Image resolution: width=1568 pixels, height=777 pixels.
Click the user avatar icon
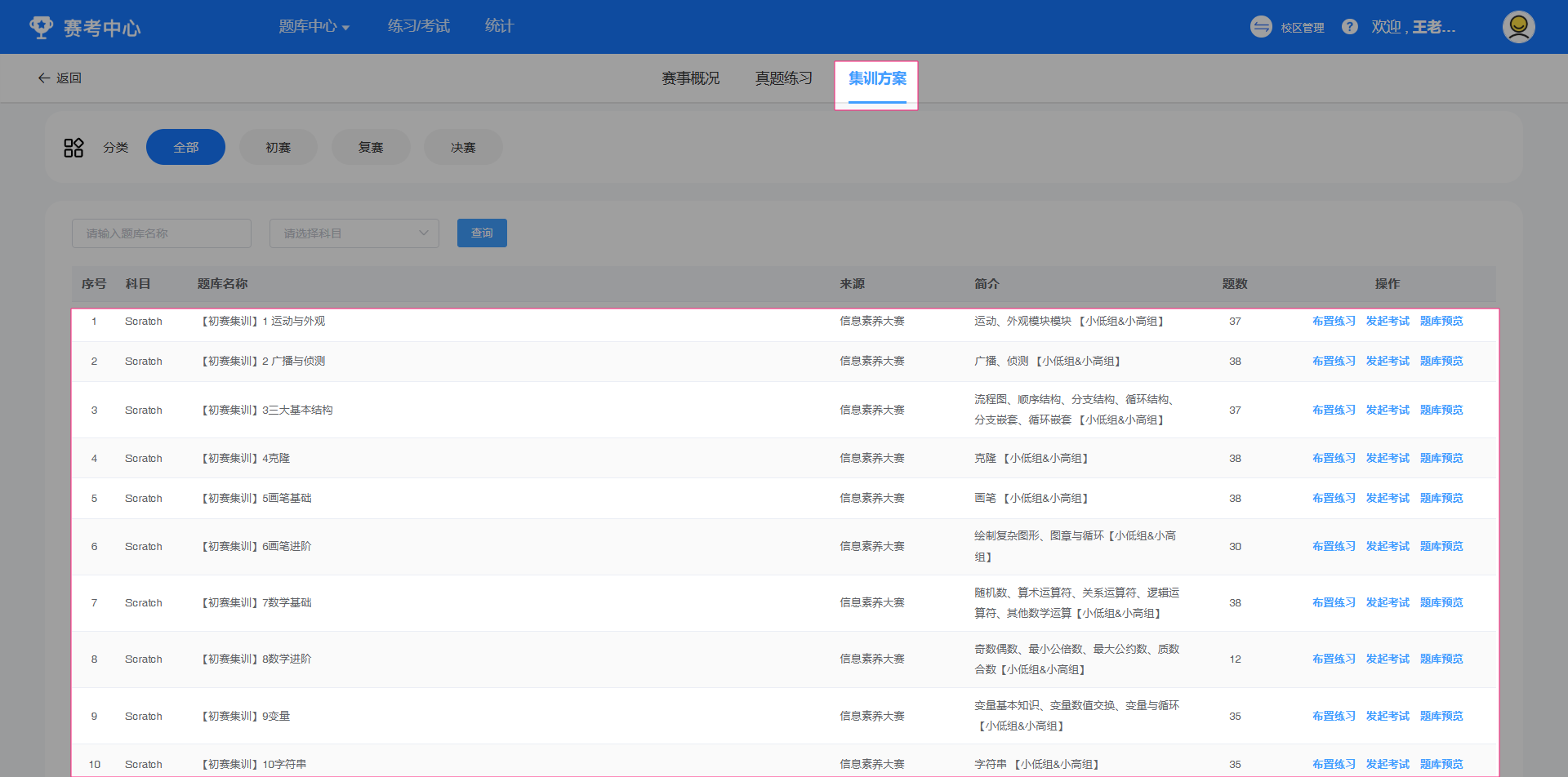point(1518,27)
